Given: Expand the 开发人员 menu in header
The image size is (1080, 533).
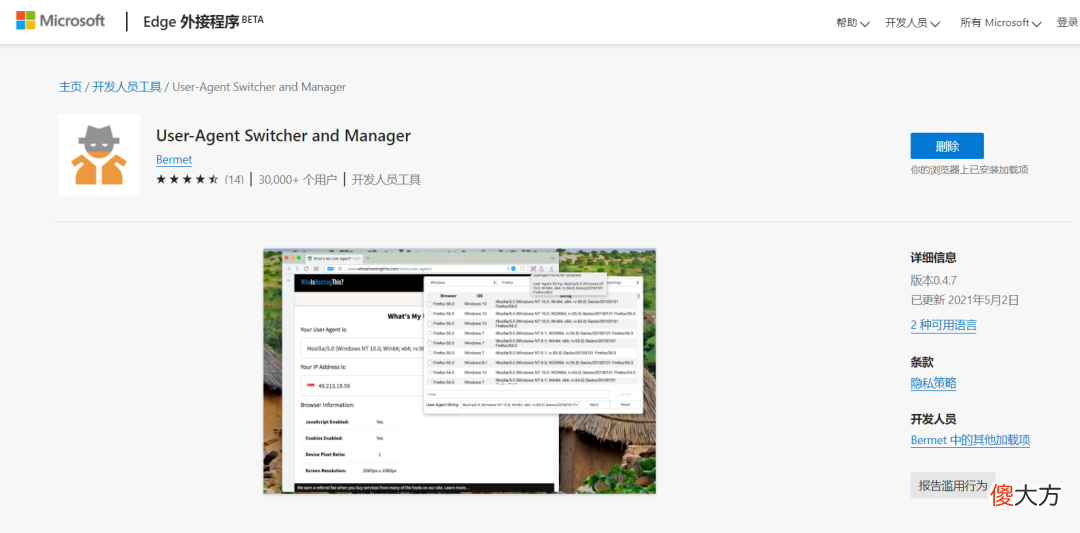Looking at the screenshot, I should coord(913,23).
